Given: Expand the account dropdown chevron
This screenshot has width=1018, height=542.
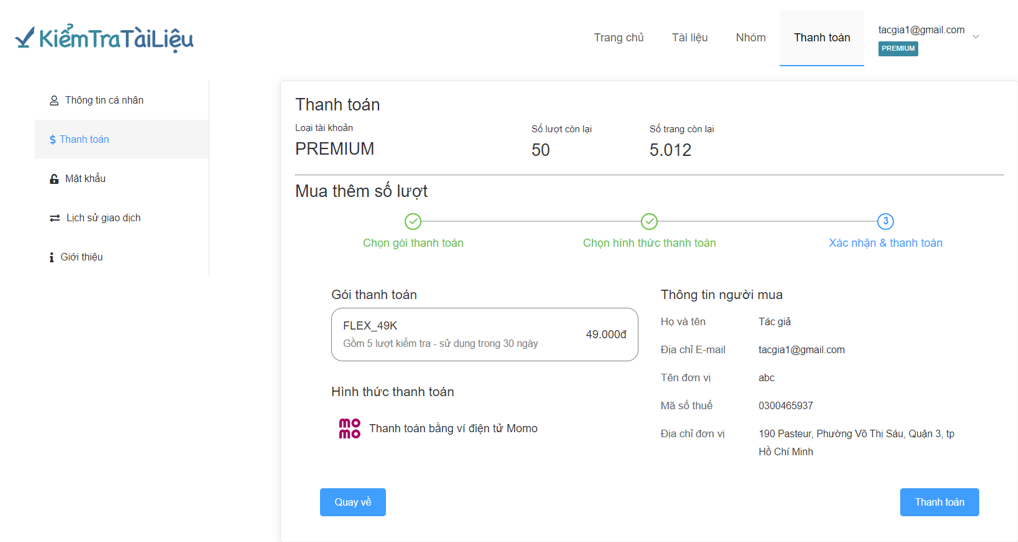Looking at the screenshot, I should pyautogui.click(x=976, y=37).
